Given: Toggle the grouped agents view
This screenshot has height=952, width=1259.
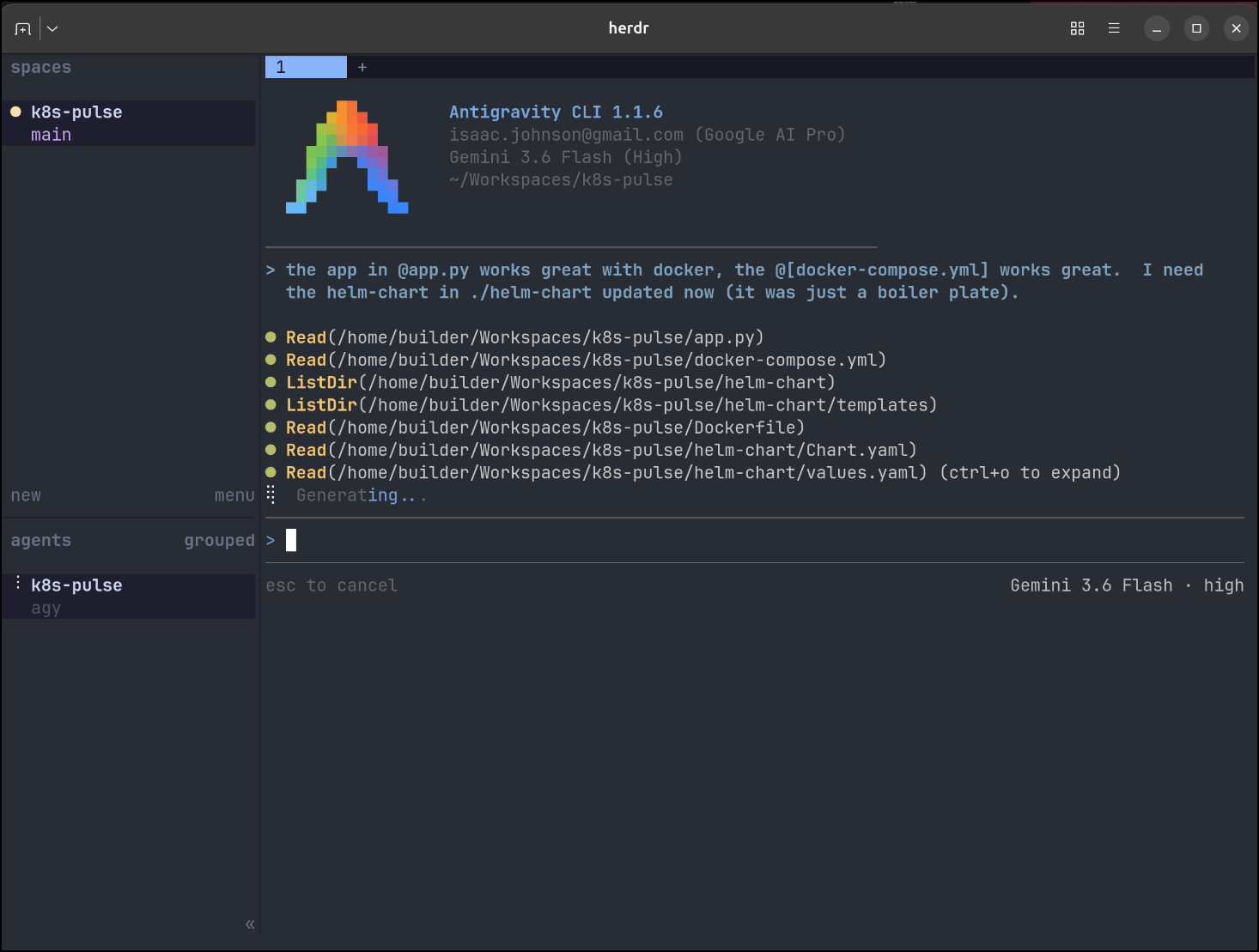Looking at the screenshot, I should point(219,540).
